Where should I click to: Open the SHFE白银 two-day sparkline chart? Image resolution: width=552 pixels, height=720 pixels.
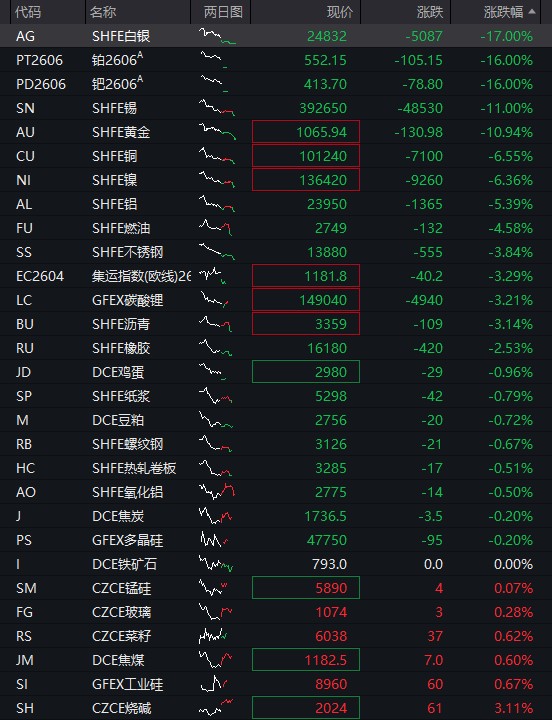tap(217, 36)
